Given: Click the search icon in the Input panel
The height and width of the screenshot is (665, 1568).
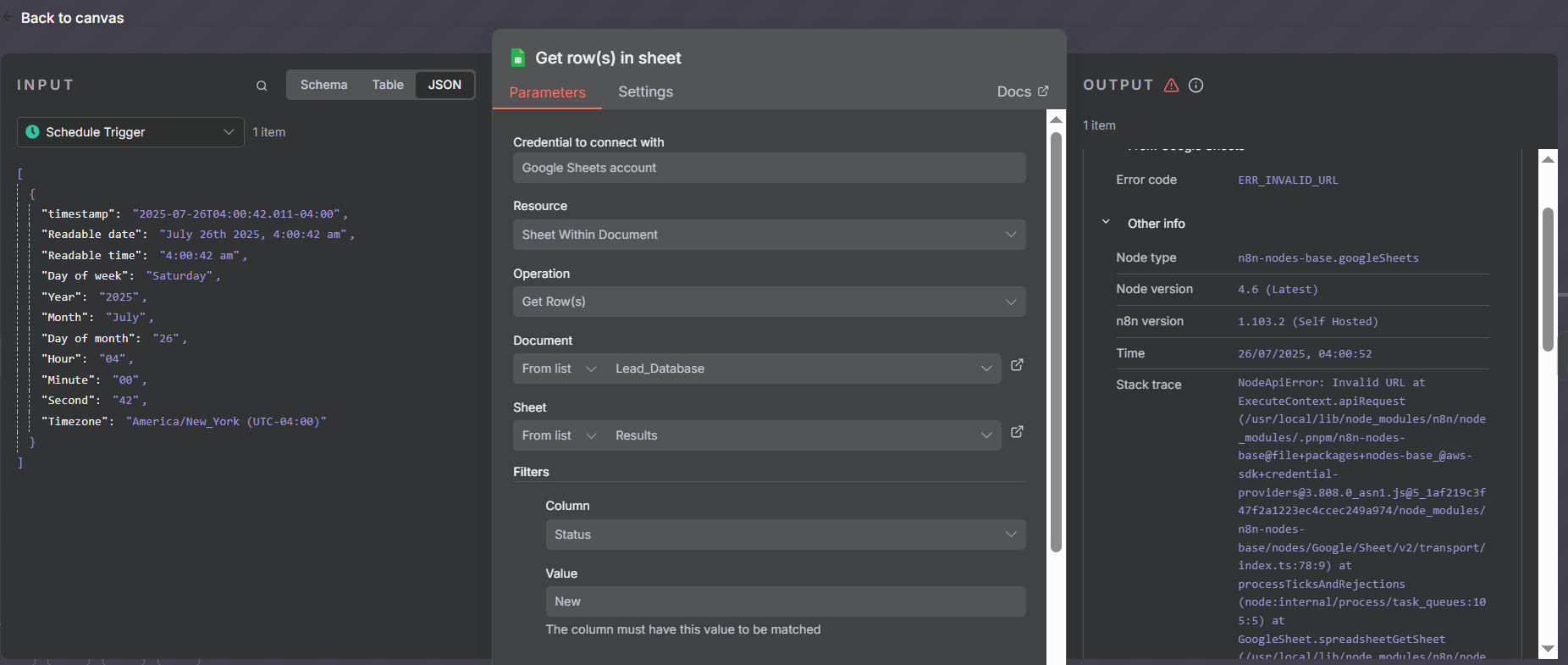Looking at the screenshot, I should [262, 86].
